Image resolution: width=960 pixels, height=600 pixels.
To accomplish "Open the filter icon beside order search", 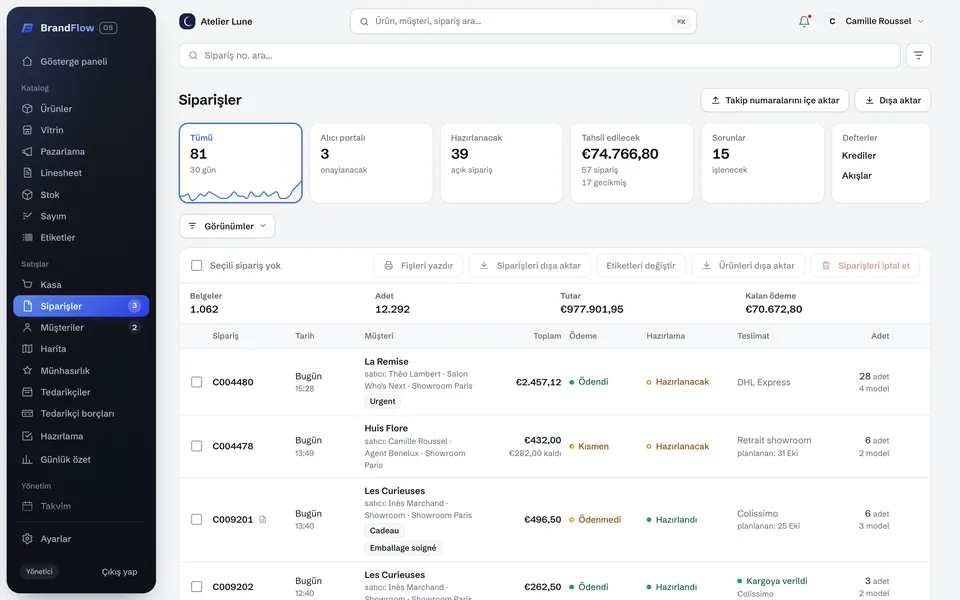I will click(918, 55).
